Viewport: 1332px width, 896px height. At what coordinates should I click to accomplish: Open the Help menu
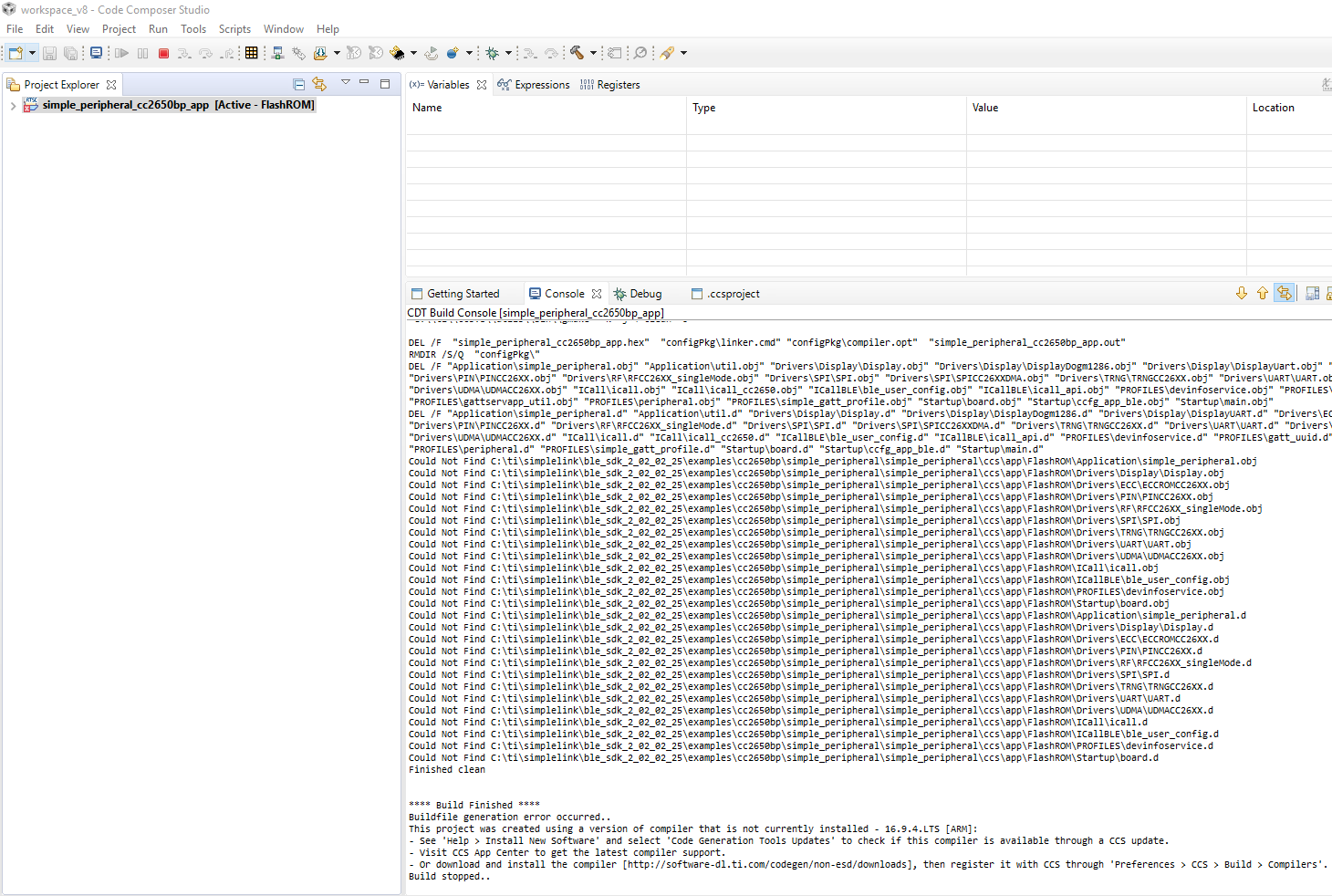point(328,29)
